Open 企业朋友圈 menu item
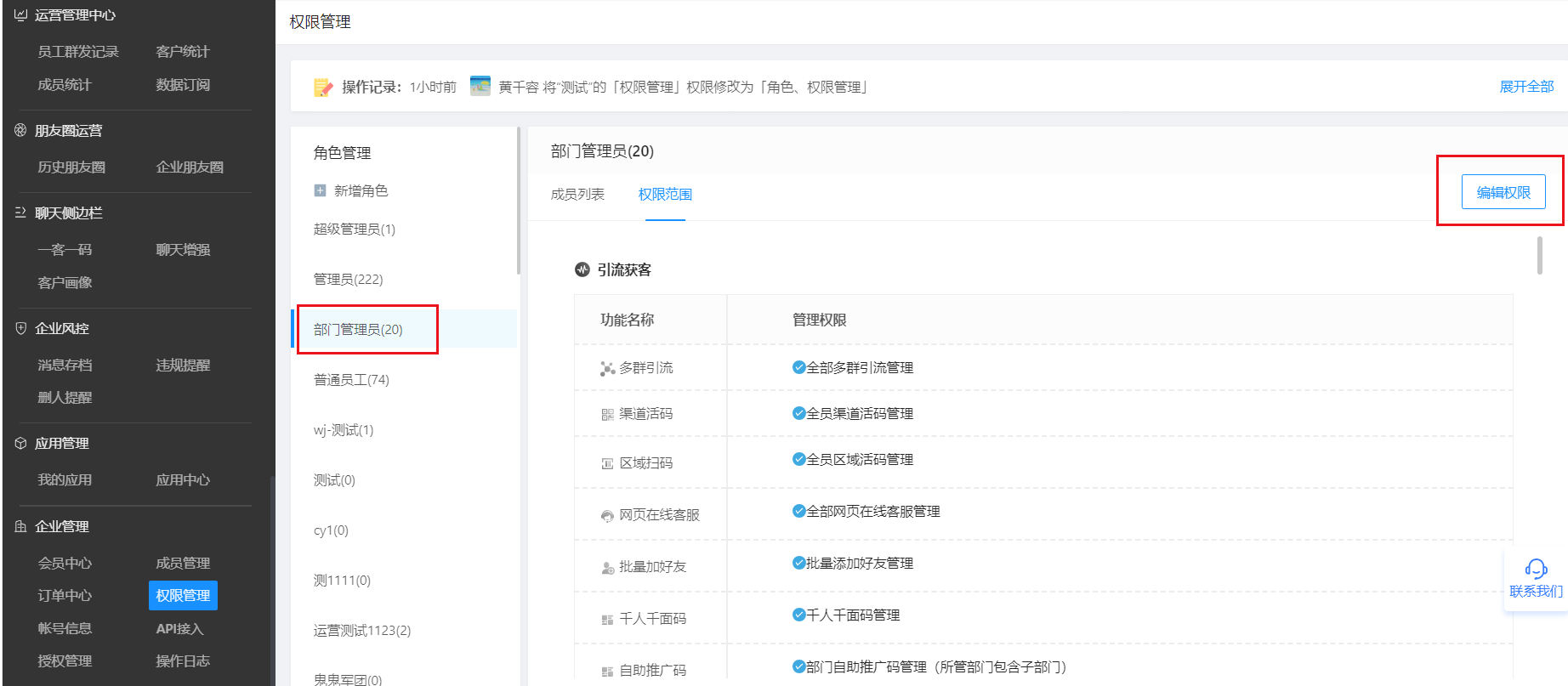Image resolution: width=1568 pixels, height=686 pixels. [190, 167]
